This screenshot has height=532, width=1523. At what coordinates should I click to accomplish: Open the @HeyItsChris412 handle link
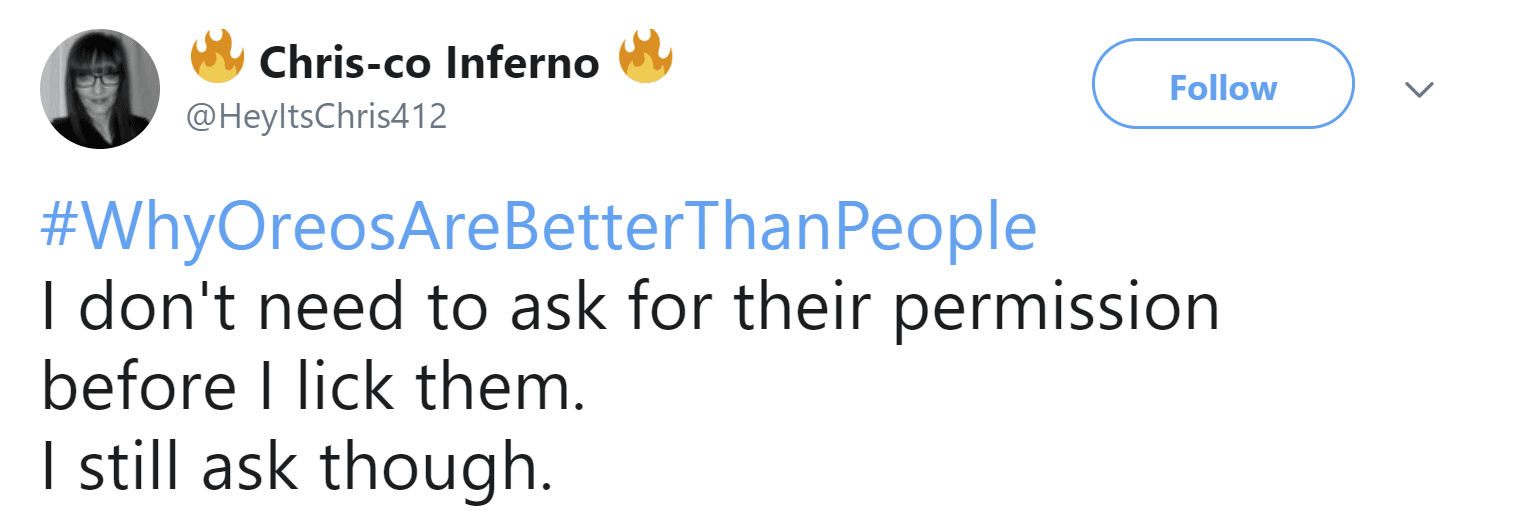316,119
